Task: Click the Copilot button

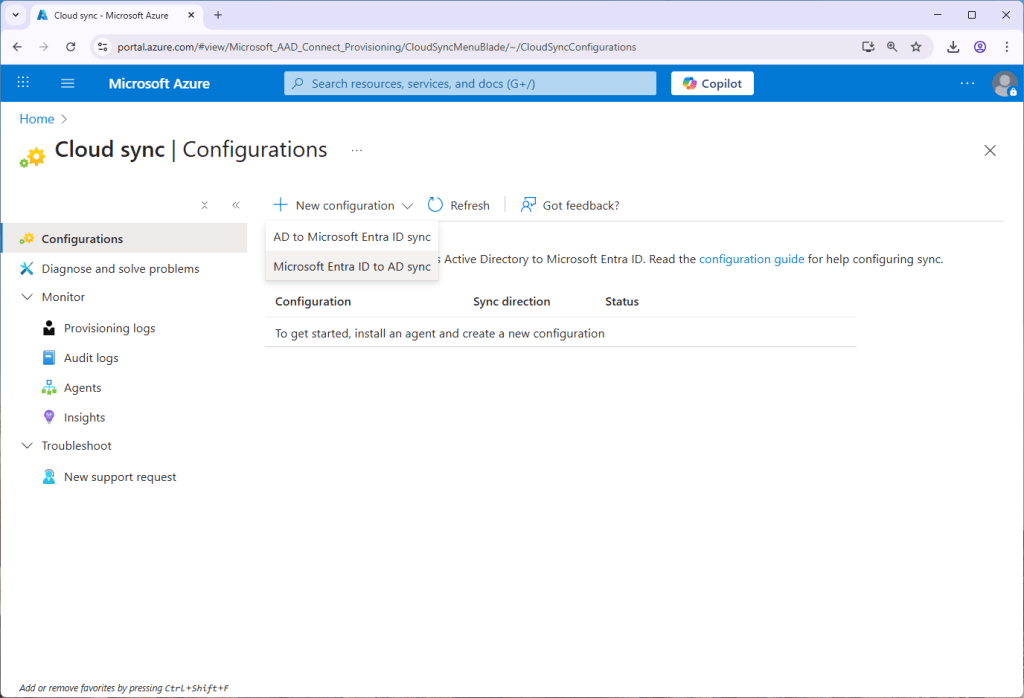Action: (x=712, y=84)
